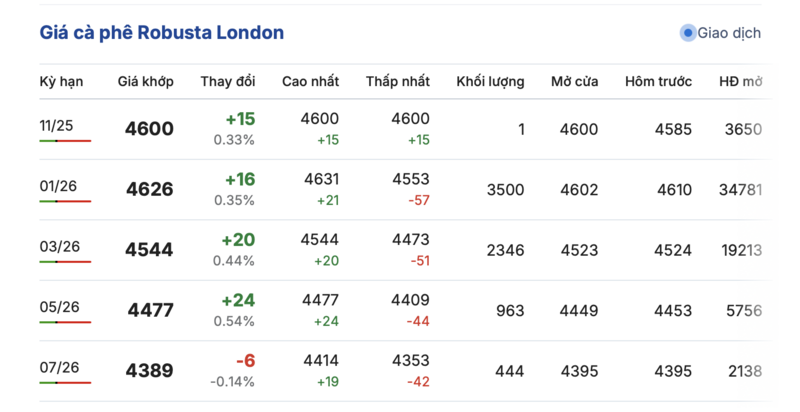Select the 01/26 contract term
This screenshot has height=412, width=800.
[58, 186]
